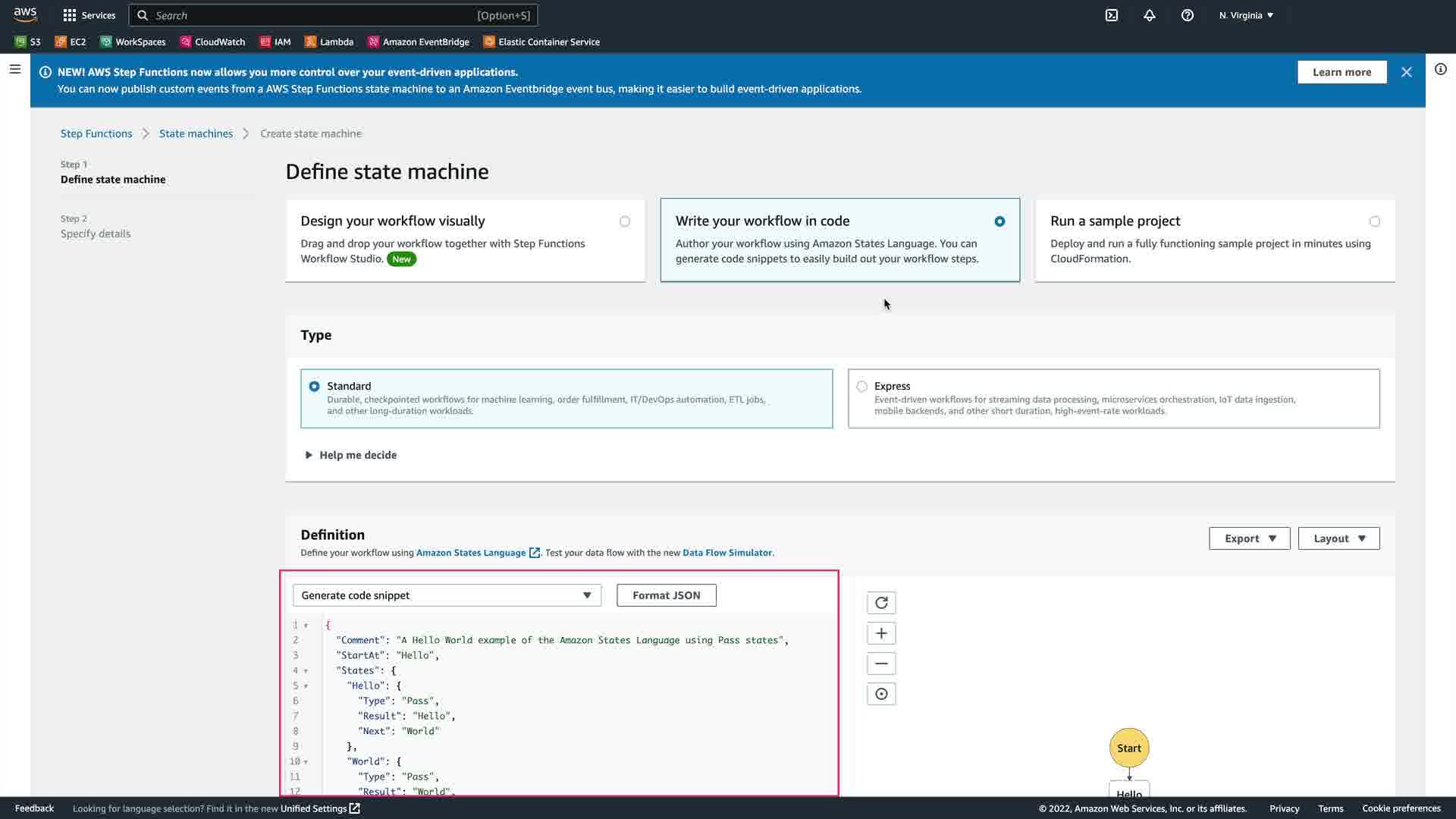Image resolution: width=1456 pixels, height=819 pixels.
Task: Open the help question mark icon
Action: coord(1188,15)
